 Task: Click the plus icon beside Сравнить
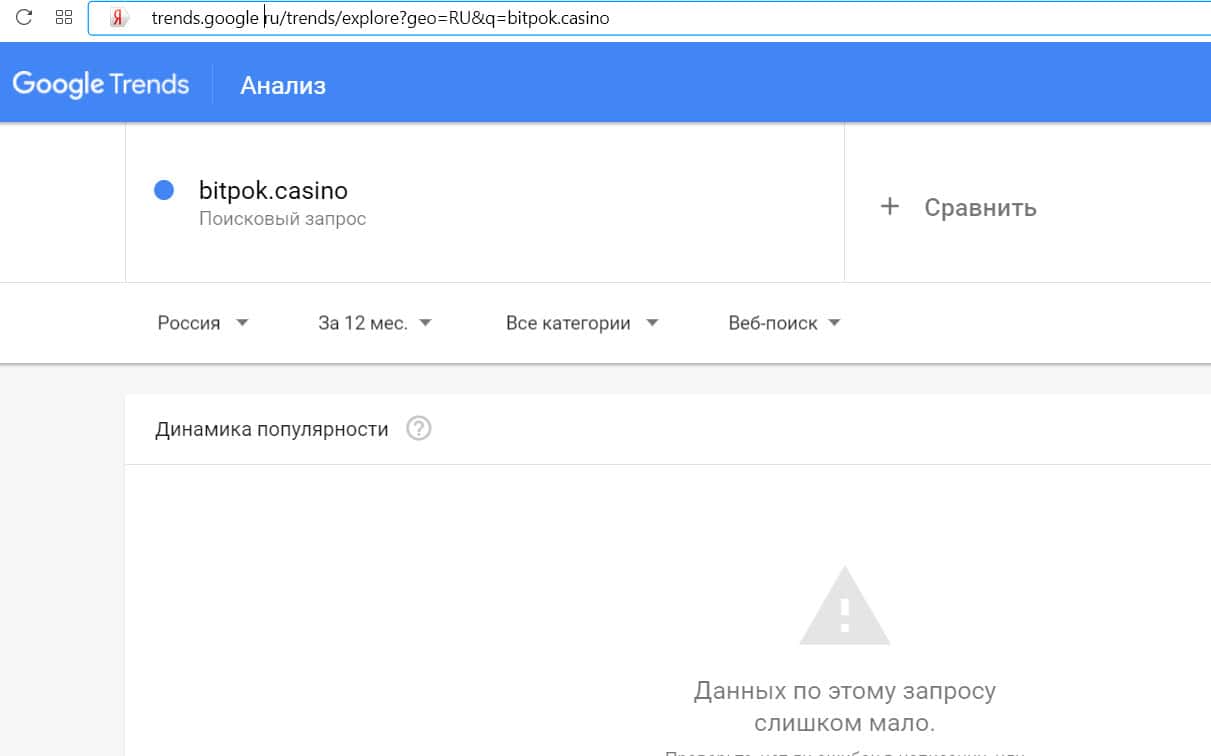tap(889, 207)
